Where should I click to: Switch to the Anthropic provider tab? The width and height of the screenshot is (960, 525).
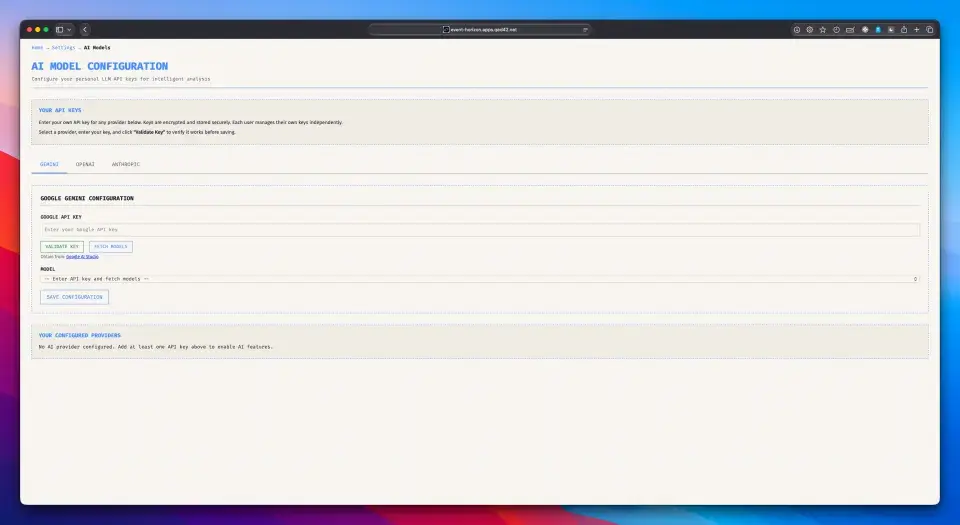(126, 164)
